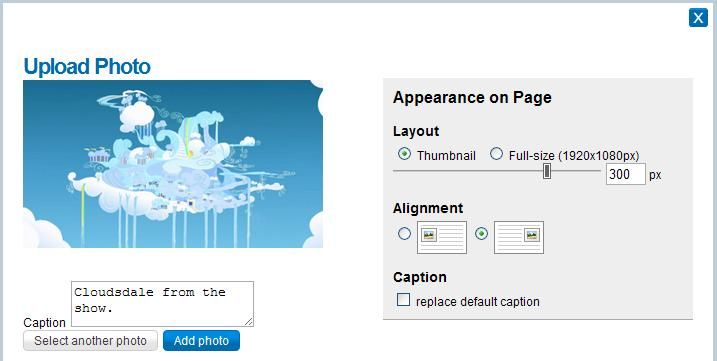The height and width of the screenshot is (361, 717).
Task: Click the Add photo button
Action: [201, 341]
